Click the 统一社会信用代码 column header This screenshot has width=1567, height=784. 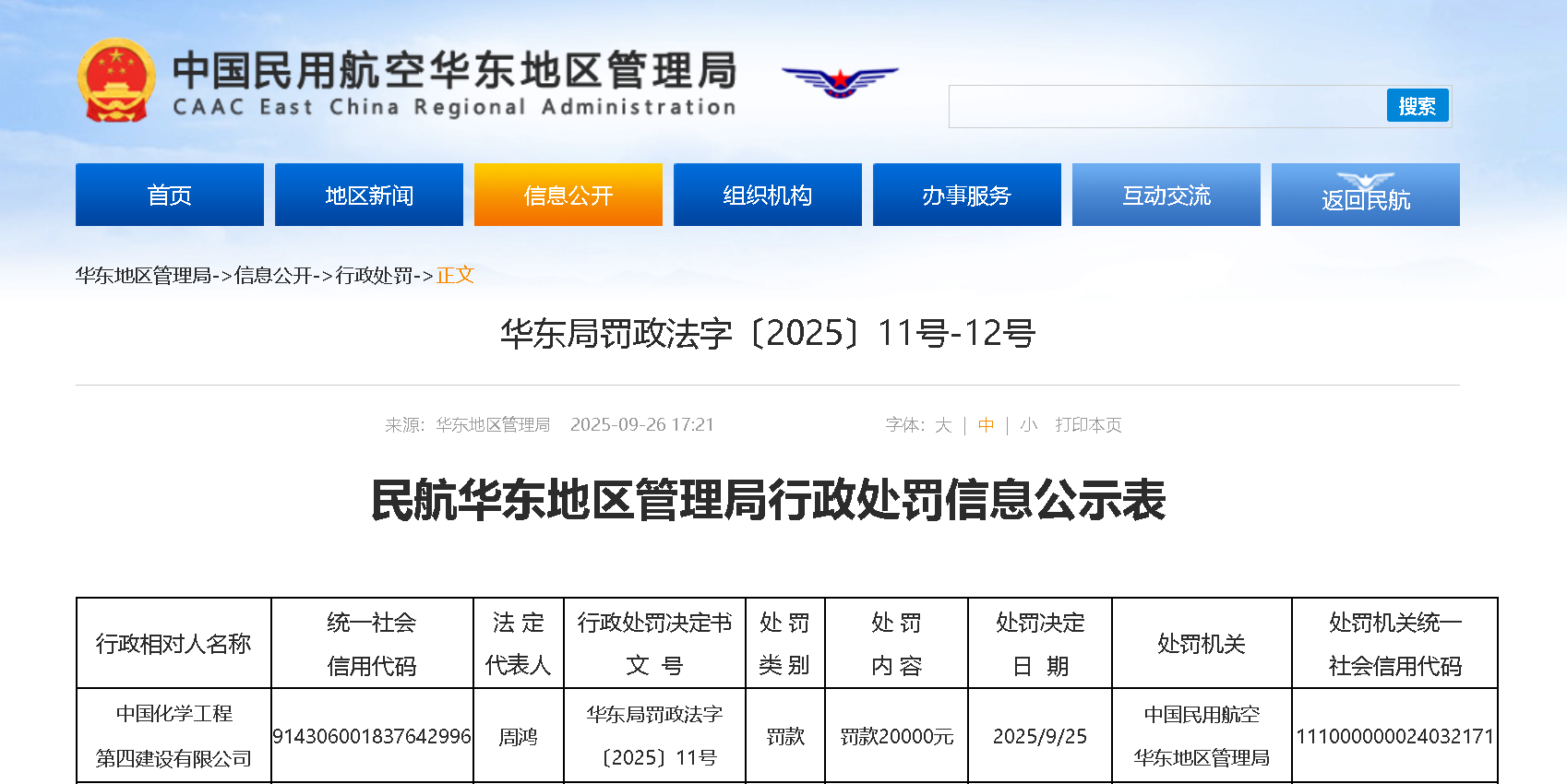pyautogui.click(x=372, y=644)
